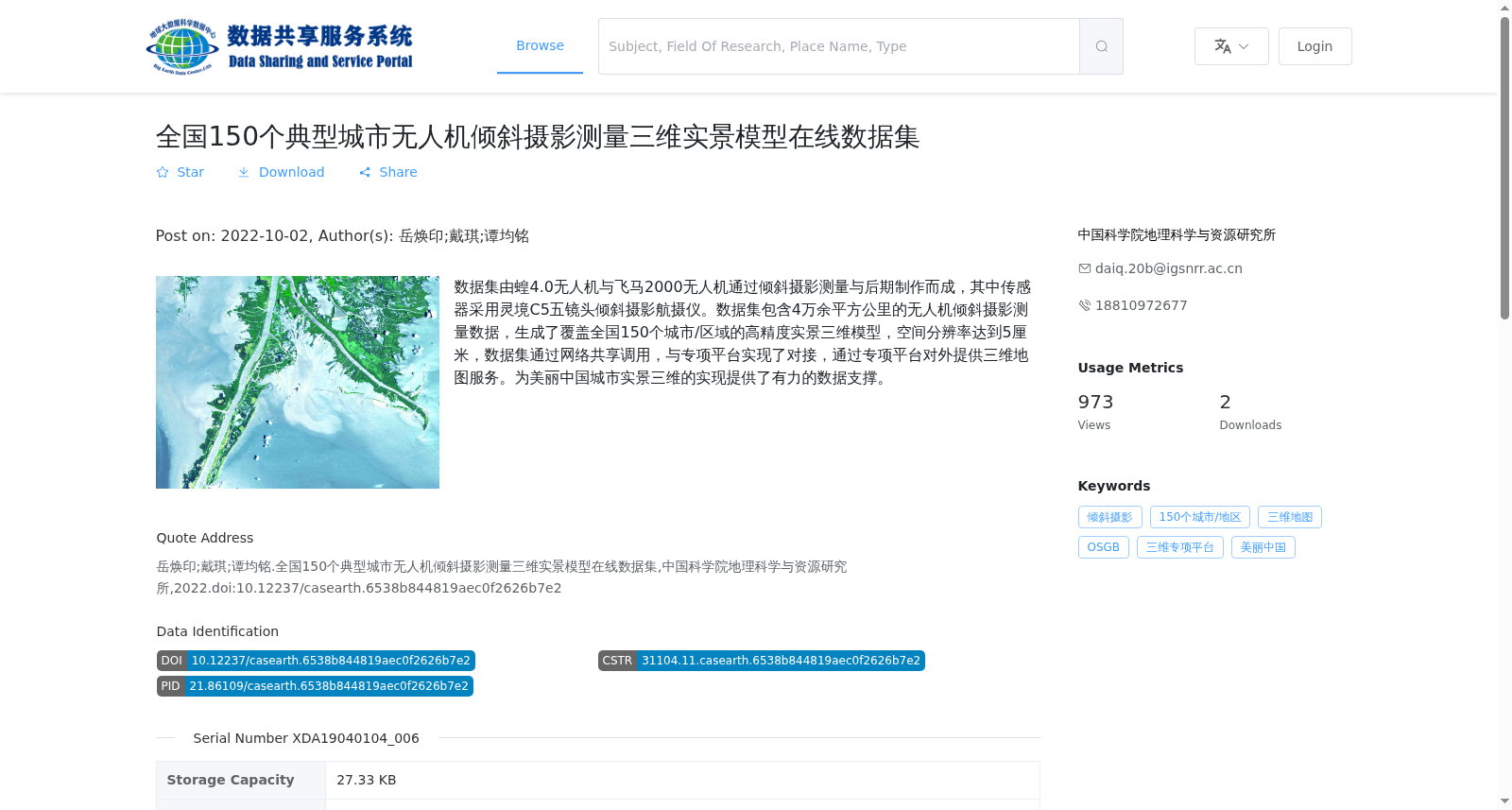This screenshot has height=810, width=1512.
Task: Click the Share text link
Action: (x=398, y=172)
